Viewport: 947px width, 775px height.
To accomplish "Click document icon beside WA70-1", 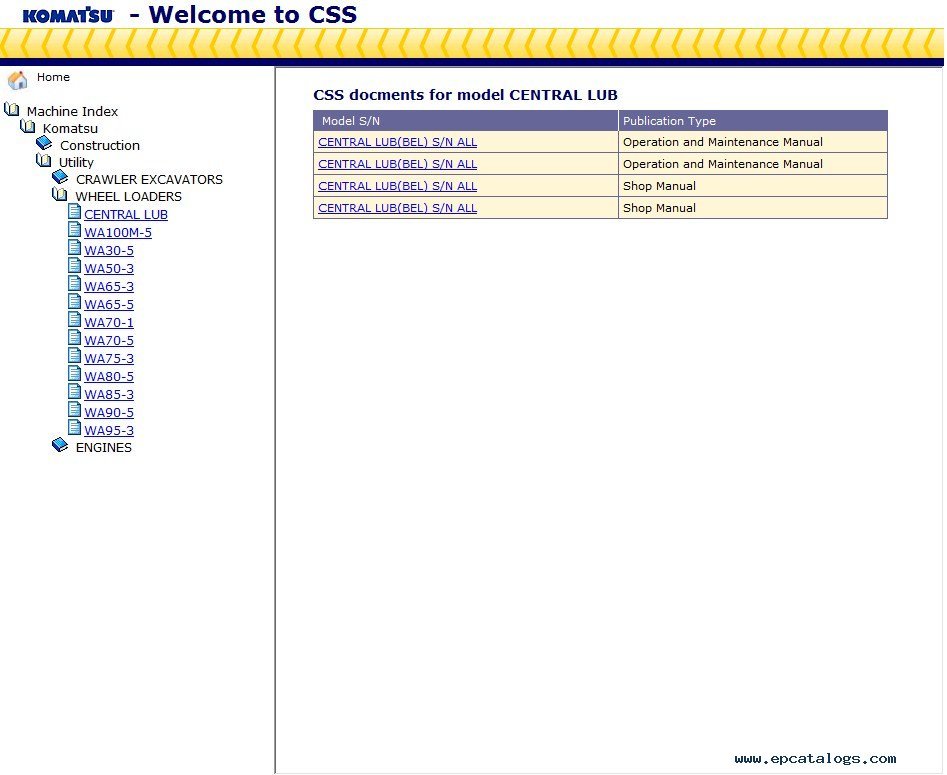I will tap(74, 320).
